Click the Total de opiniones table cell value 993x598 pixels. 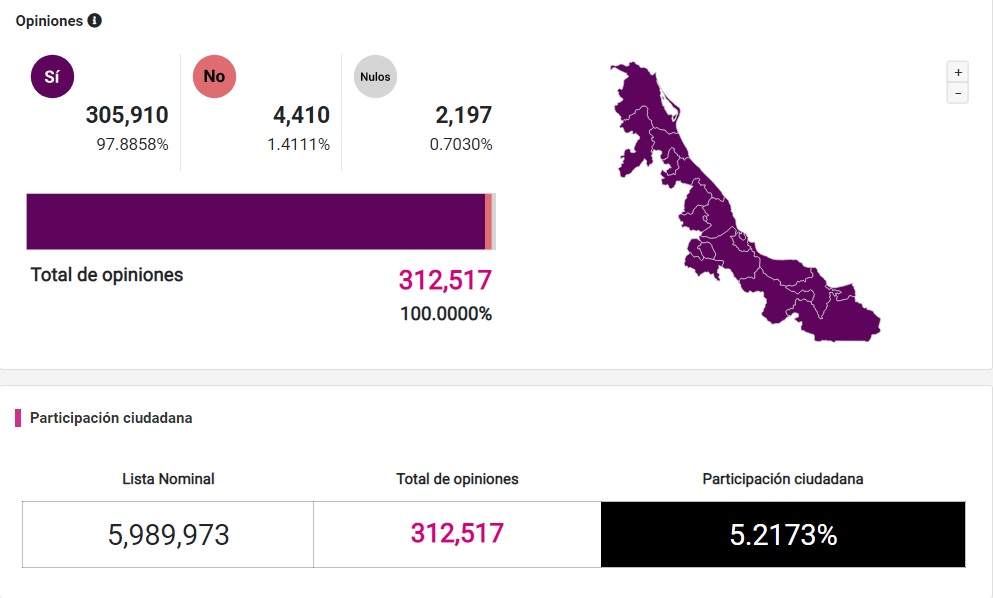[457, 533]
